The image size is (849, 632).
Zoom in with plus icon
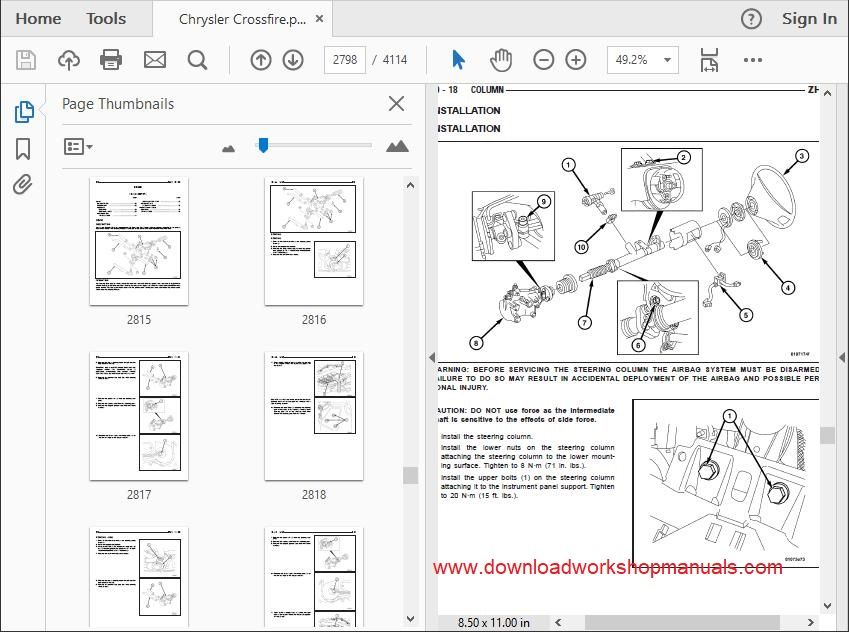pos(576,60)
